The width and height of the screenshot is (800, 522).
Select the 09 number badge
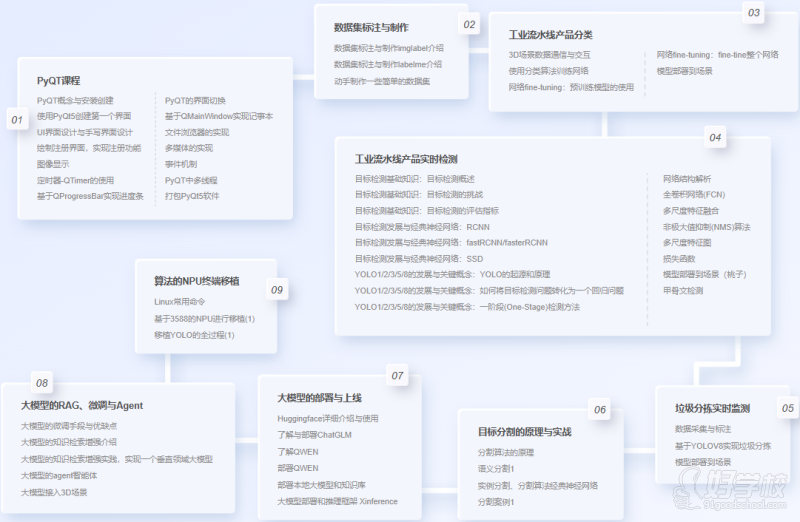tap(277, 290)
